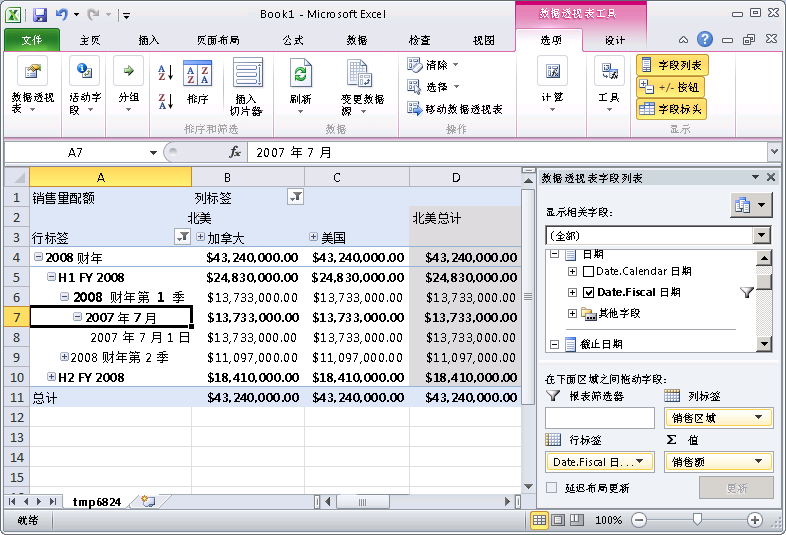Viewport: 786px width, 535px height.
Task: Sort descending with the Z-A icon
Action: coord(165,102)
